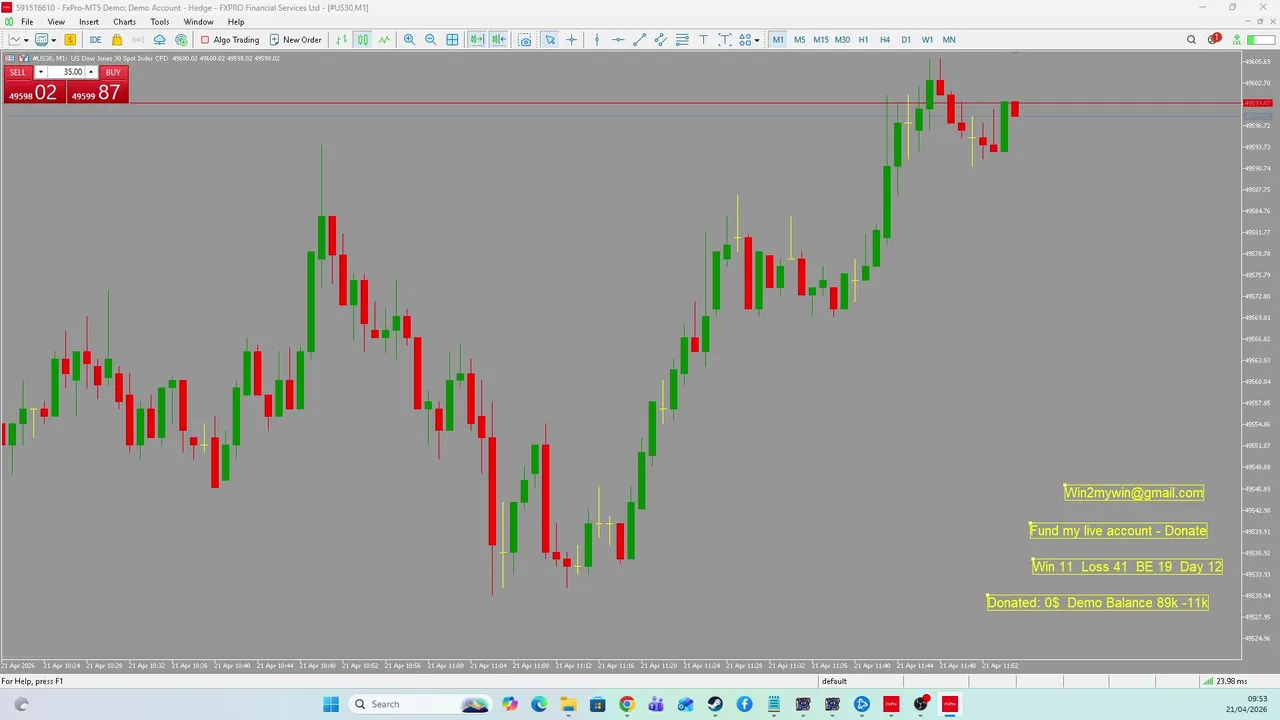Image resolution: width=1280 pixels, height=720 pixels.
Task: Click the 49598 02 sell price panel
Action: pyautogui.click(x=34, y=92)
